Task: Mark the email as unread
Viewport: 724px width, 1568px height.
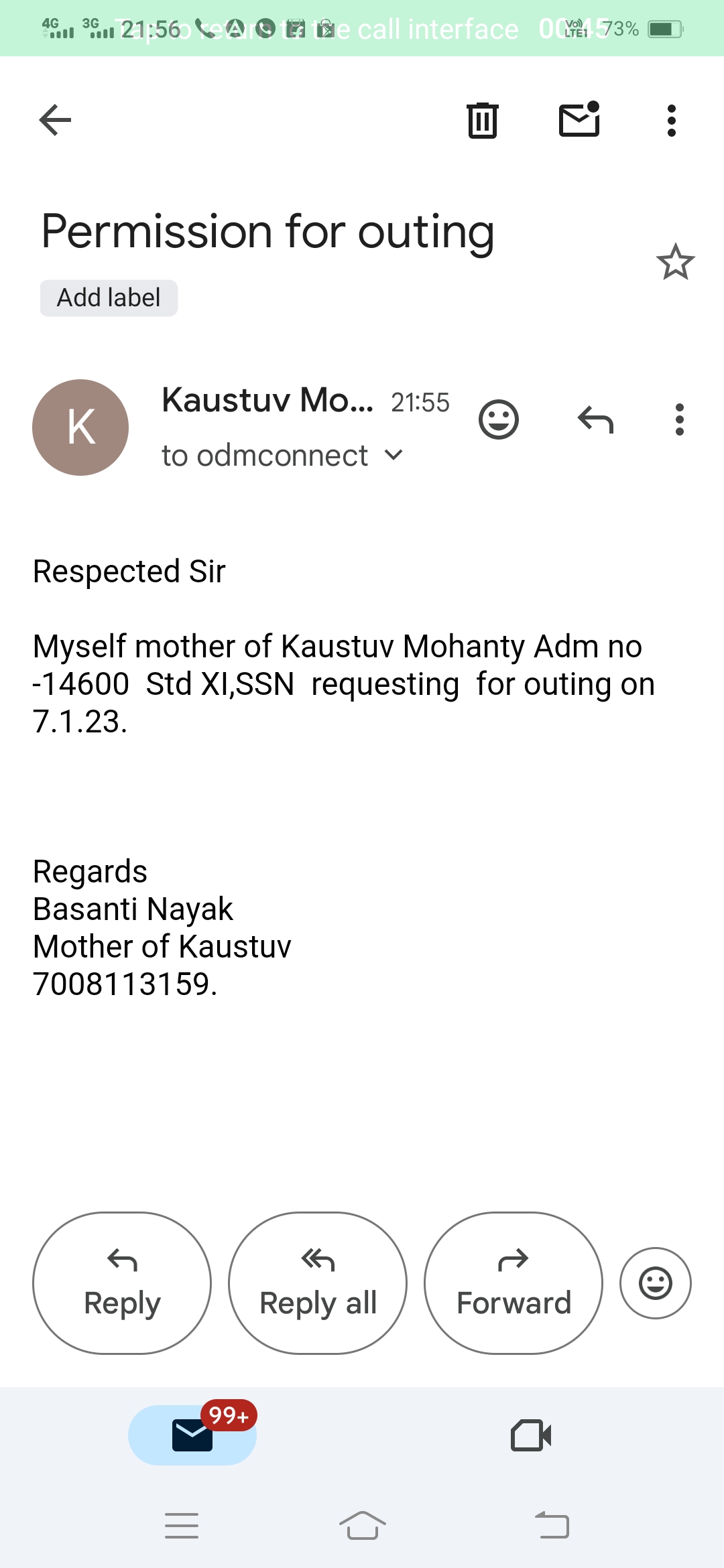Action: coord(579,119)
